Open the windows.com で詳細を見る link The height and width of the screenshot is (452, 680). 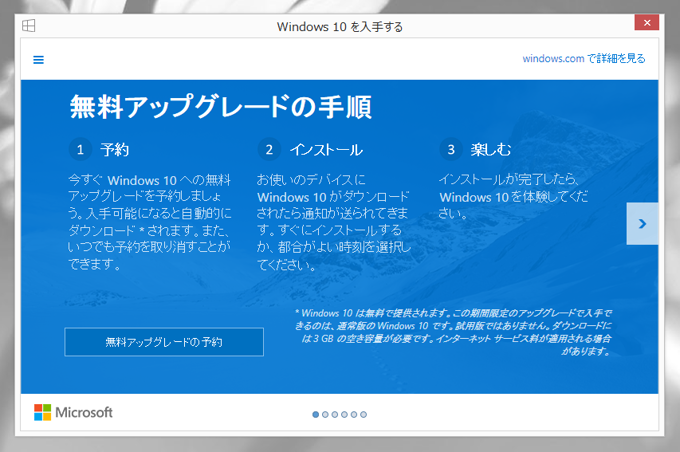click(x=584, y=59)
